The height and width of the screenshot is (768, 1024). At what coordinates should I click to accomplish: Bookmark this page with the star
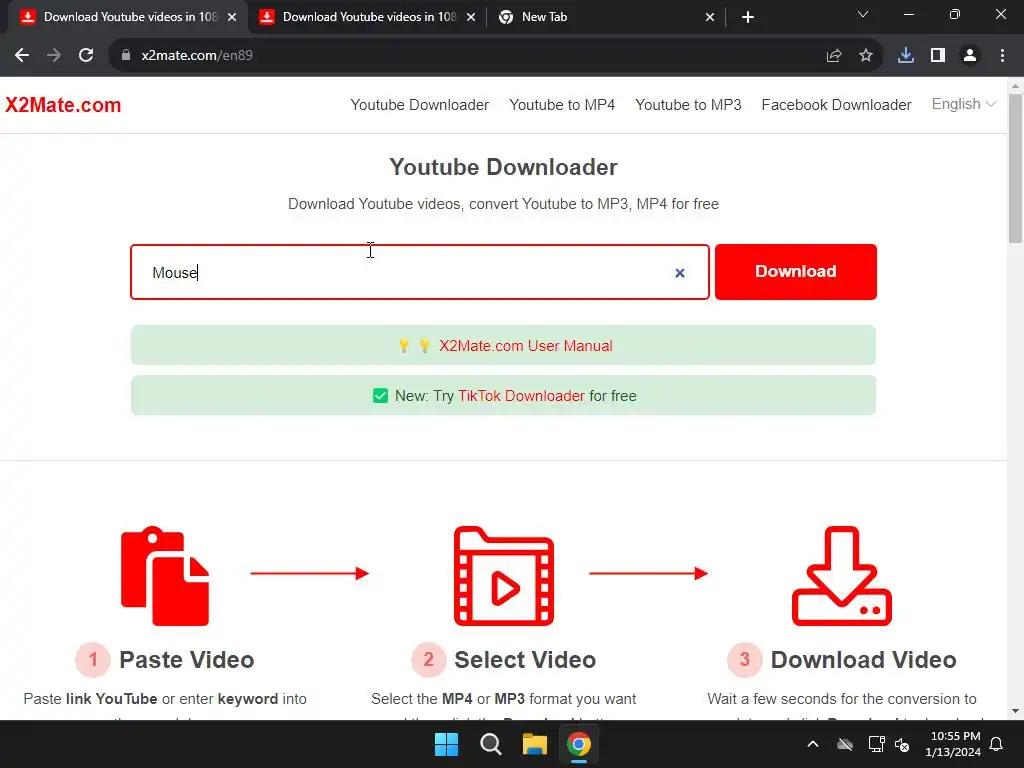866,56
